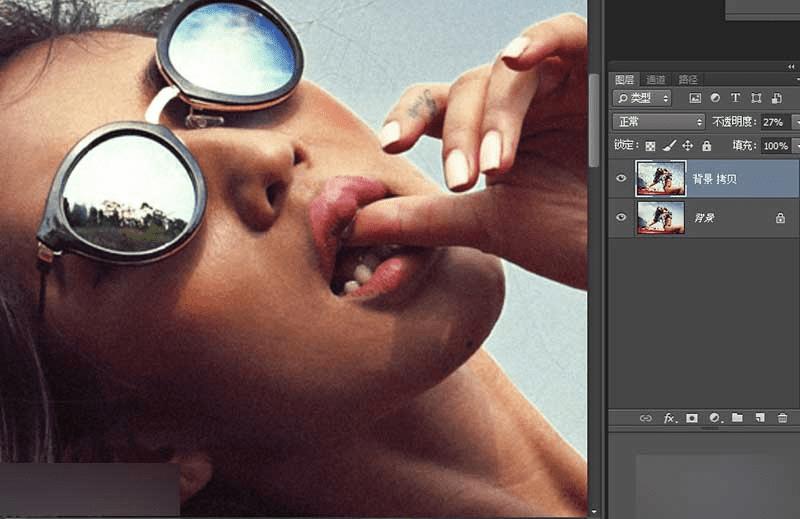The width and height of the screenshot is (800, 519).
Task: Click the 不透明度 27% value field
Action: click(774, 122)
